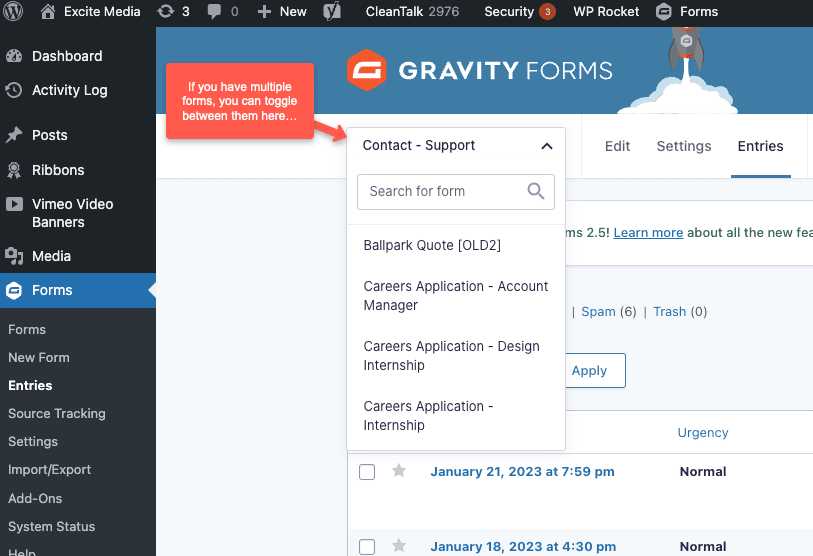Click the Media library icon
The width and height of the screenshot is (813, 556).
click(x=14, y=256)
